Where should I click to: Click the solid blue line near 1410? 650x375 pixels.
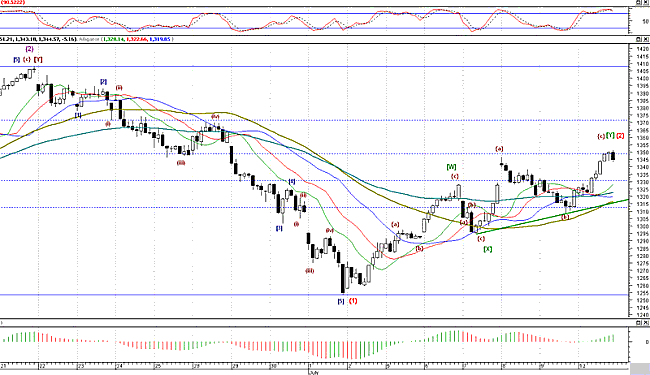pos(314,66)
